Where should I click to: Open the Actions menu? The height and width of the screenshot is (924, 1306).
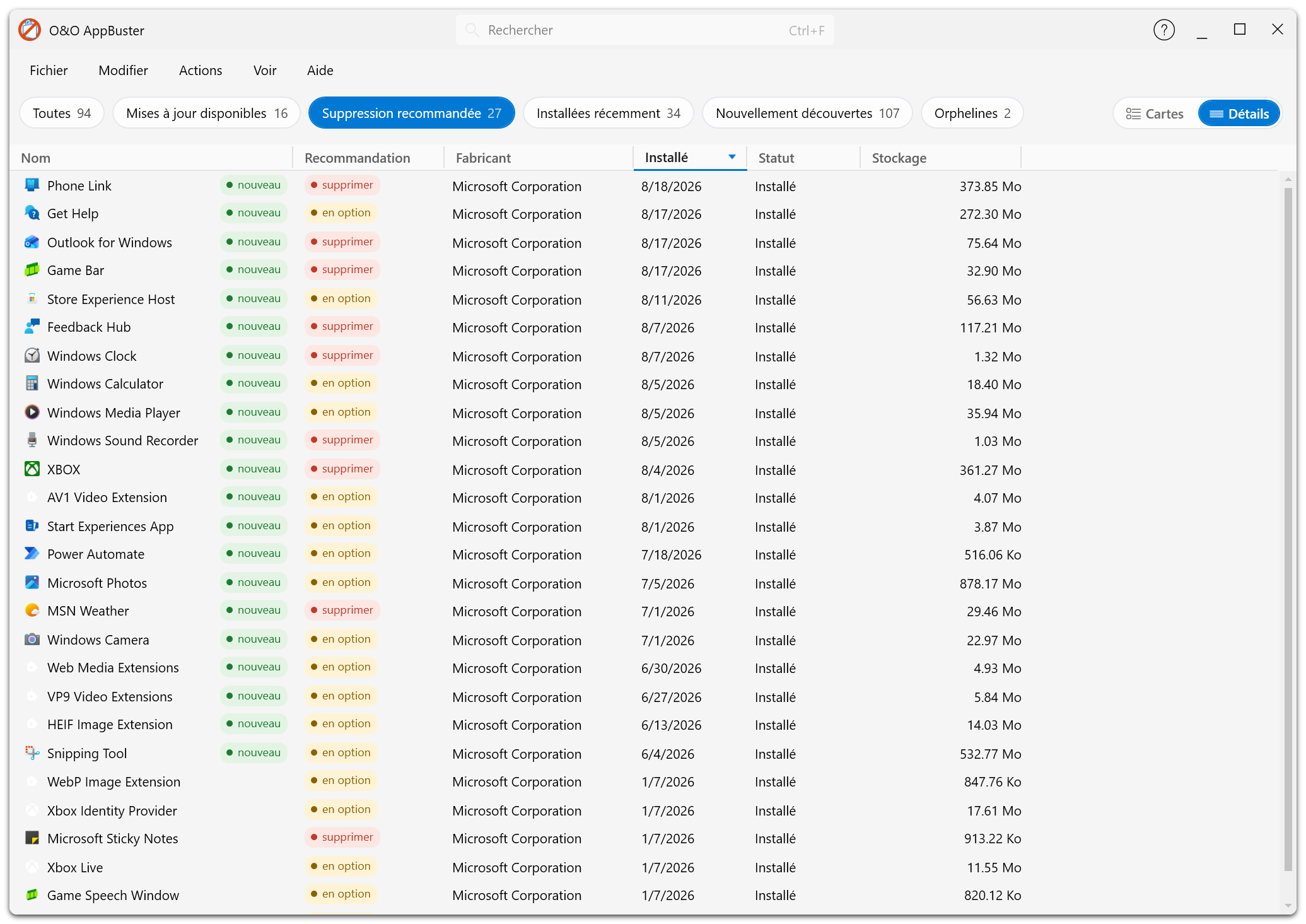201,70
